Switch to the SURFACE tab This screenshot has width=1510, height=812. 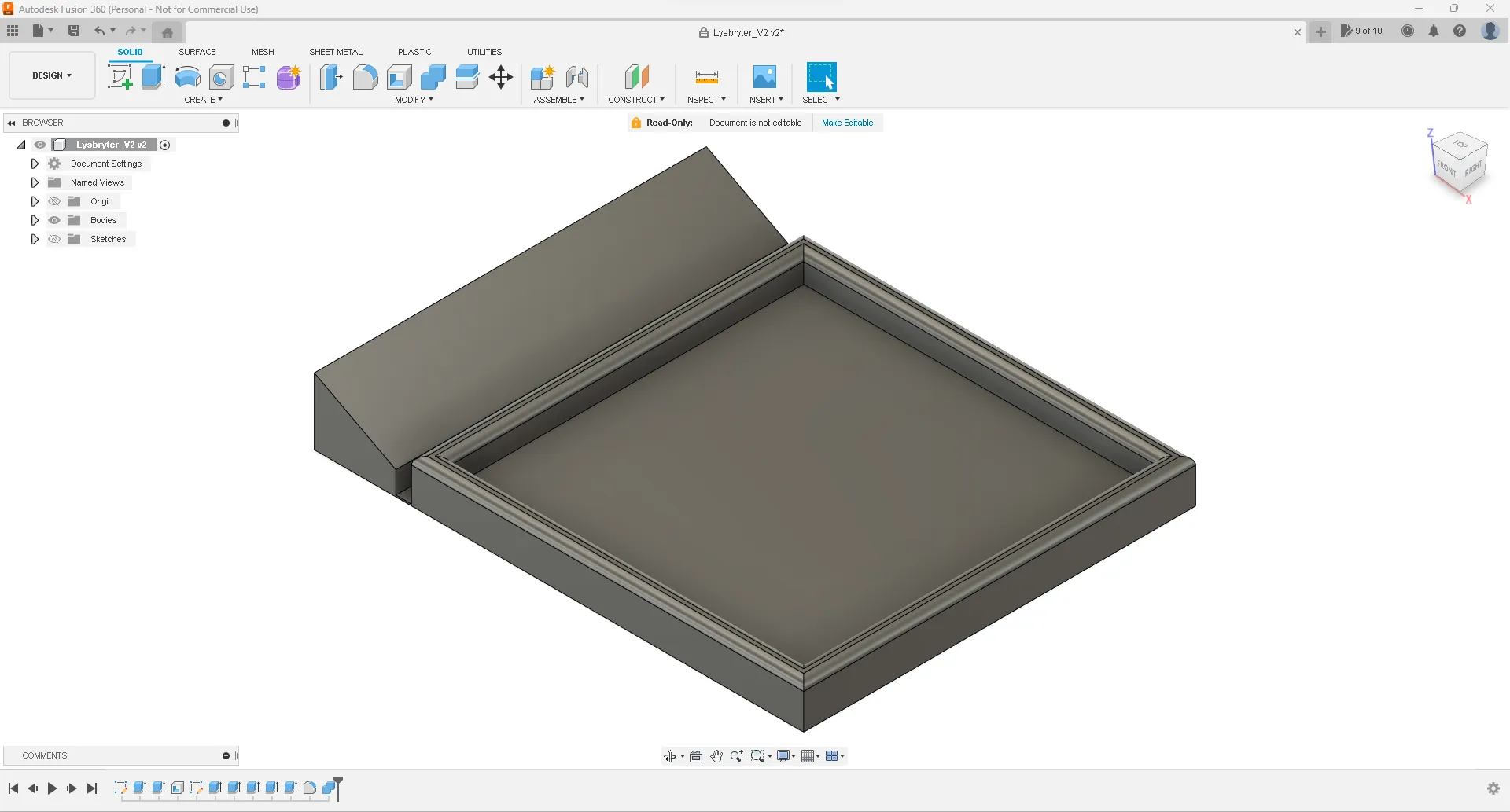(x=197, y=52)
